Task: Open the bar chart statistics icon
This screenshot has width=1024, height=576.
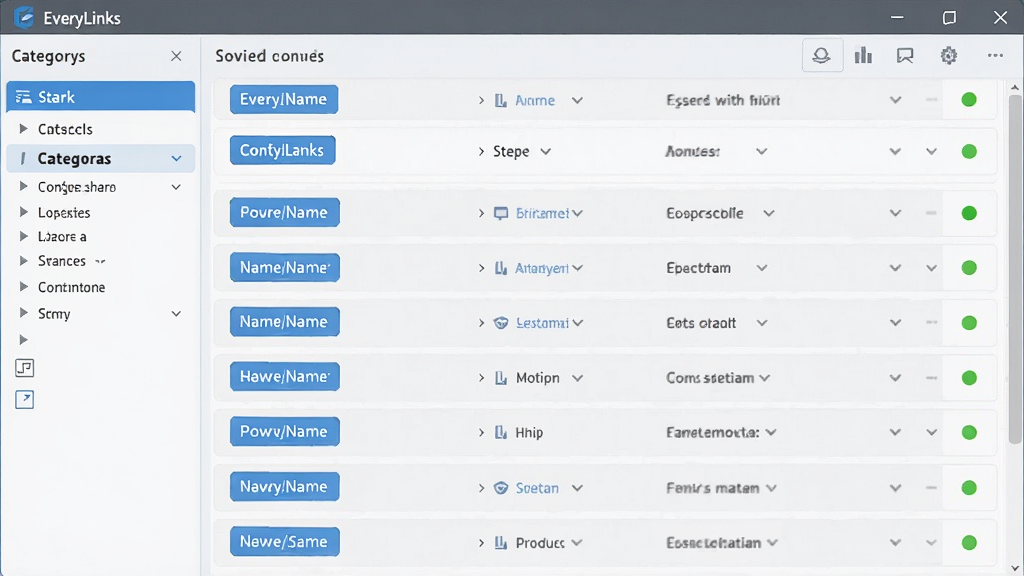Action: coord(863,56)
